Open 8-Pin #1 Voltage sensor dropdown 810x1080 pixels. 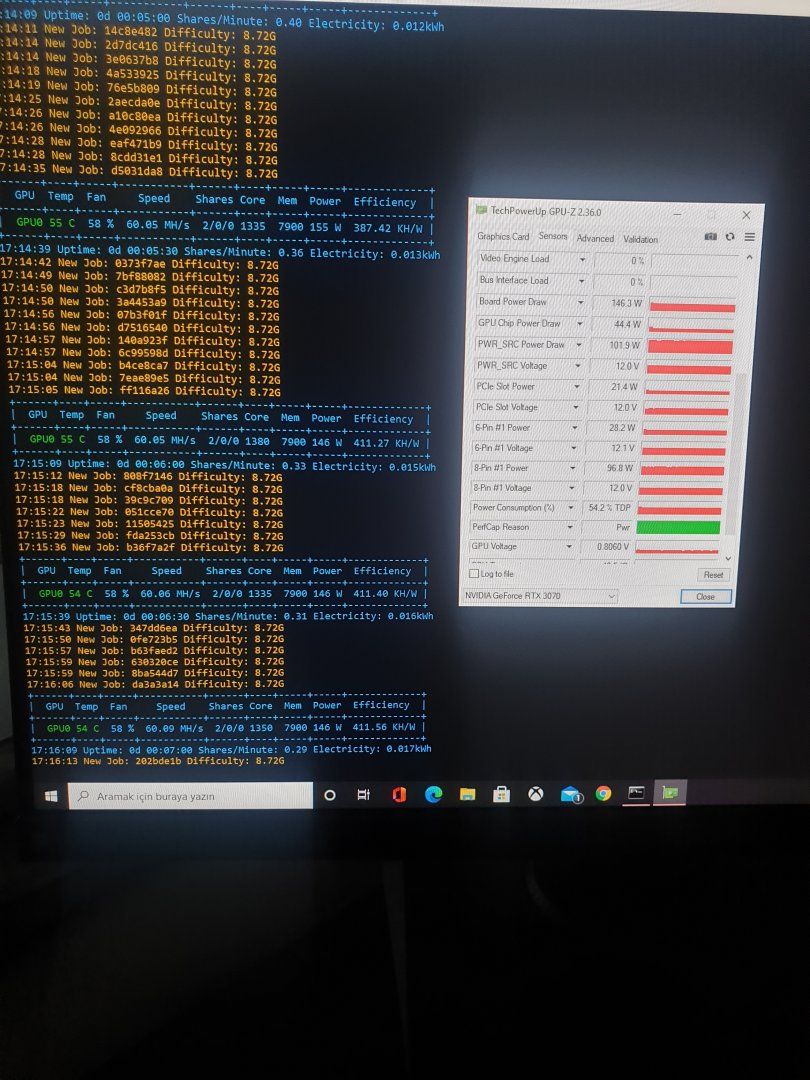(572, 488)
